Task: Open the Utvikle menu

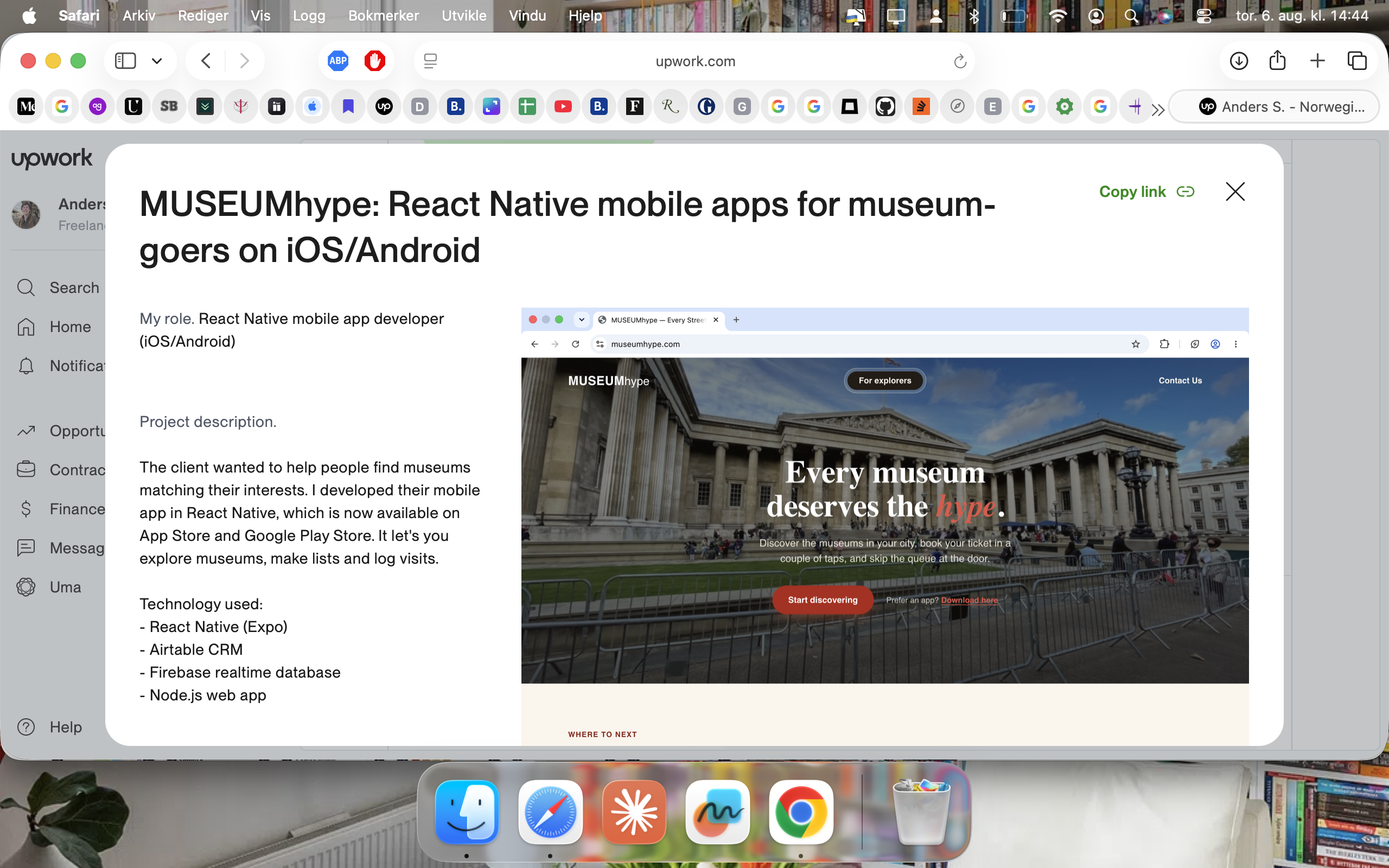Action: pyautogui.click(x=464, y=16)
